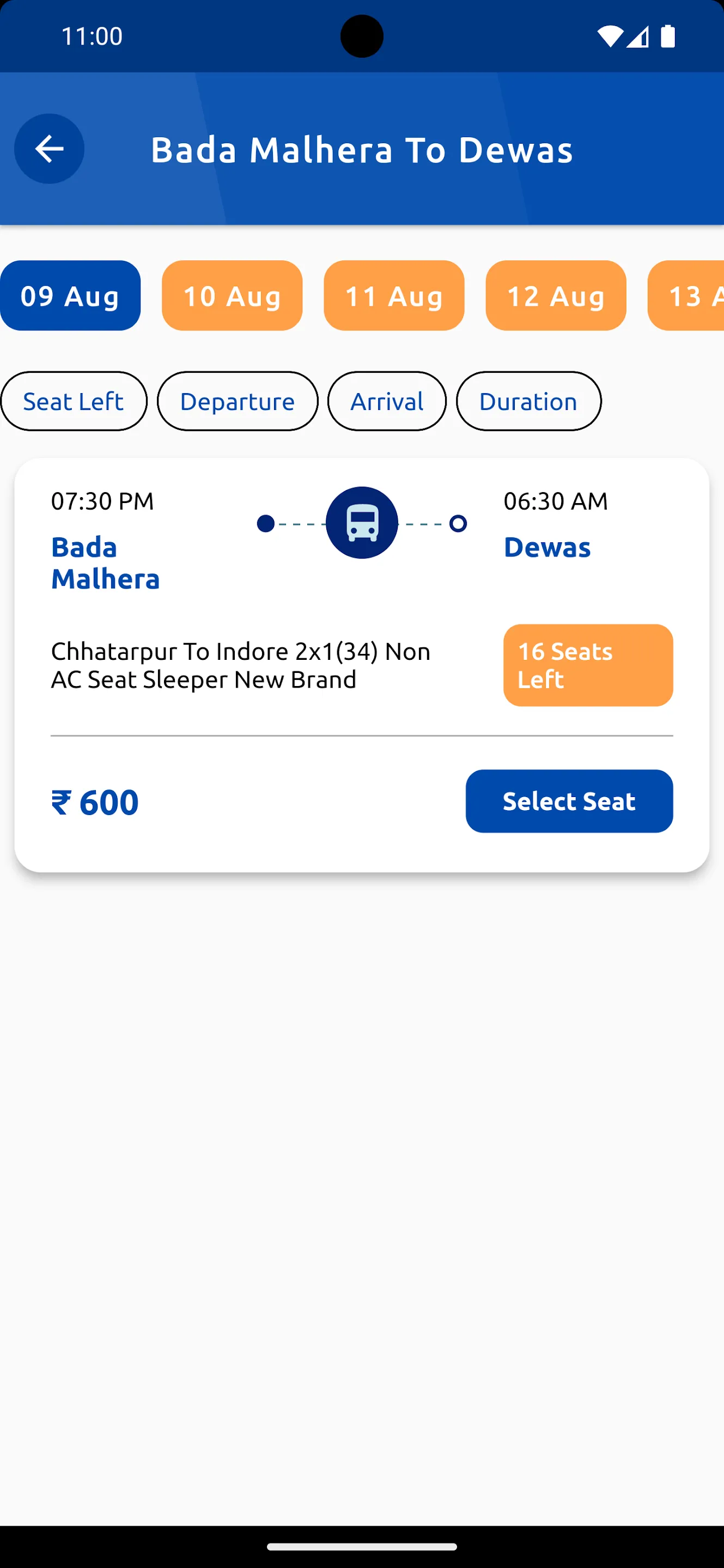Sort results by Duration chip
Viewport: 724px width, 1568px height.
coord(528,401)
